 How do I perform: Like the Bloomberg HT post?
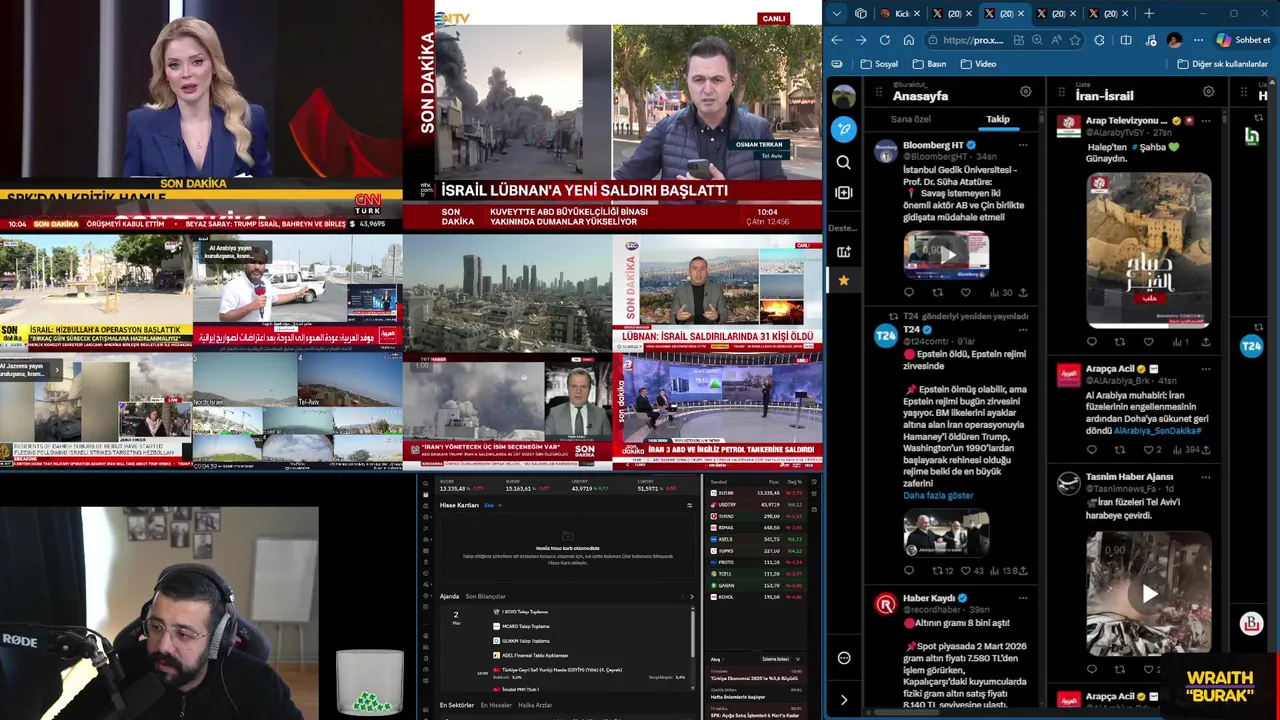click(965, 293)
